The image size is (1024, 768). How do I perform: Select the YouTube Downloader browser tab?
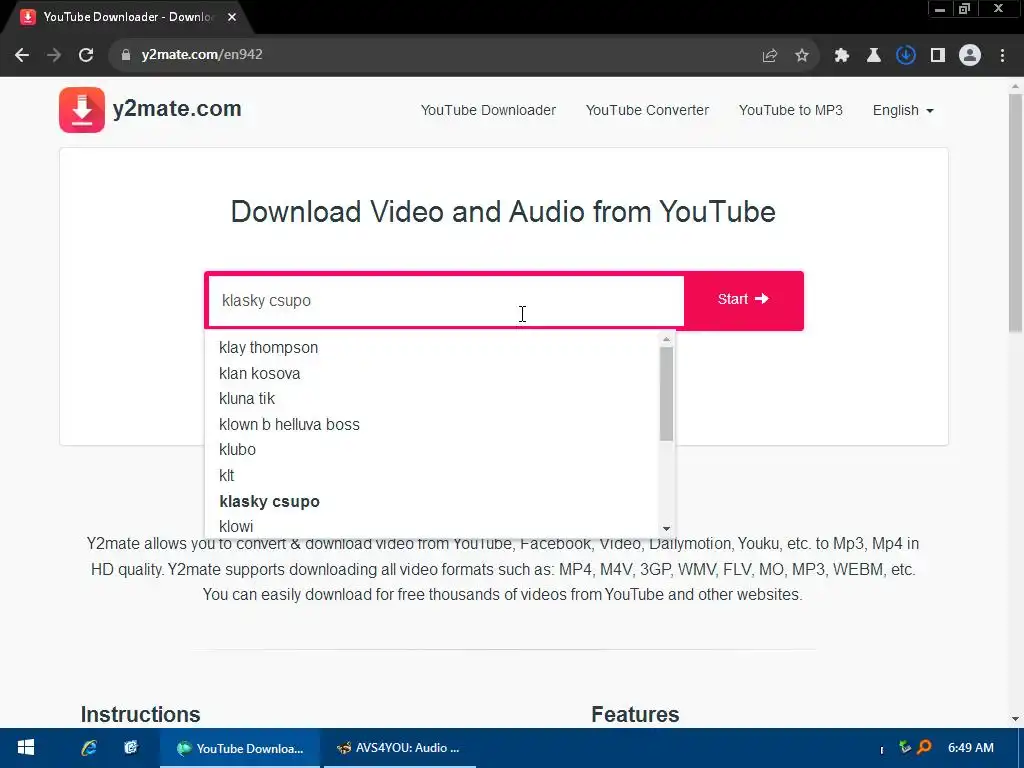pyautogui.click(x=127, y=17)
